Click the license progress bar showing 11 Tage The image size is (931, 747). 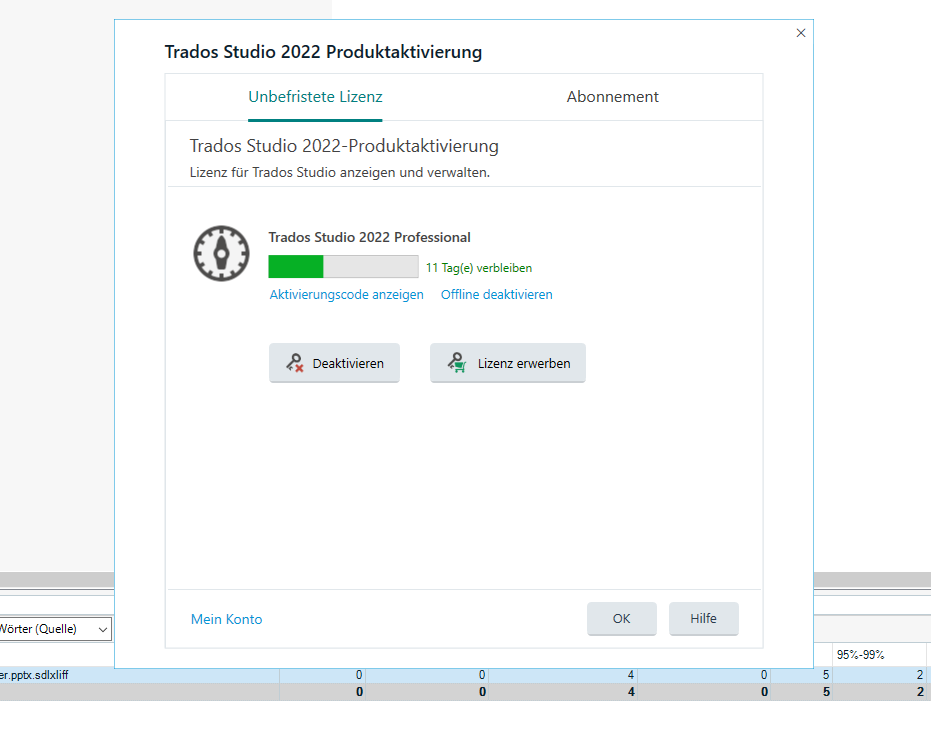[343, 266]
